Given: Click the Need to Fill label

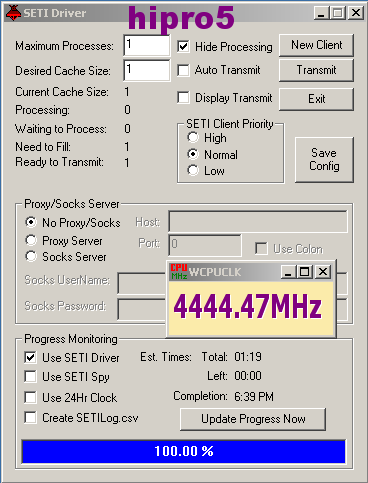Looking at the screenshot, I should click(x=43, y=147).
